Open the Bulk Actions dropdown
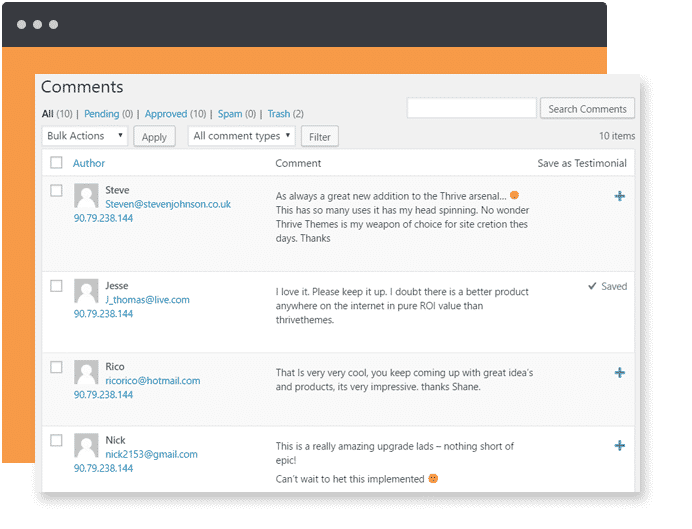 pyautogui.click(x=85, y=136)
